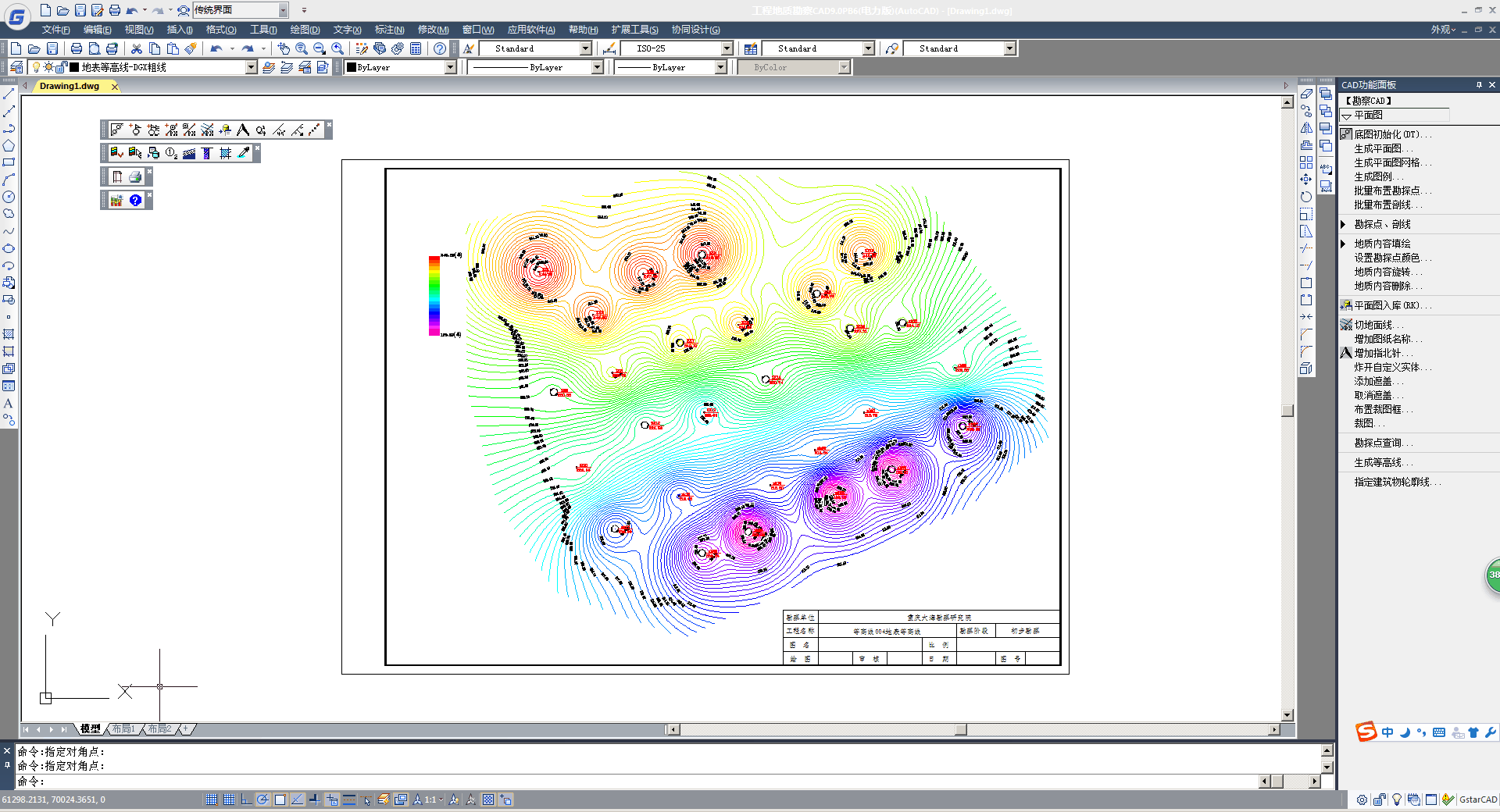The width and height of the screenshot is (1500, 812).
Task: Toggle Polar tracking in status bar
Action: pyautogui.click(x=263, y=800)
